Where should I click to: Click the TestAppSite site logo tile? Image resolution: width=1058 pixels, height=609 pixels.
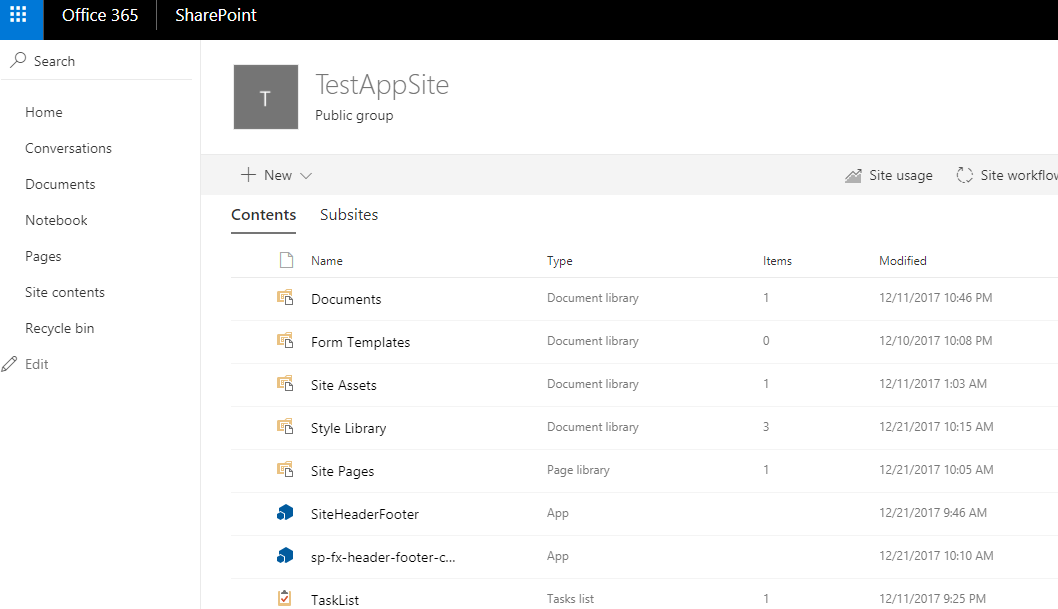coord(265,96)
